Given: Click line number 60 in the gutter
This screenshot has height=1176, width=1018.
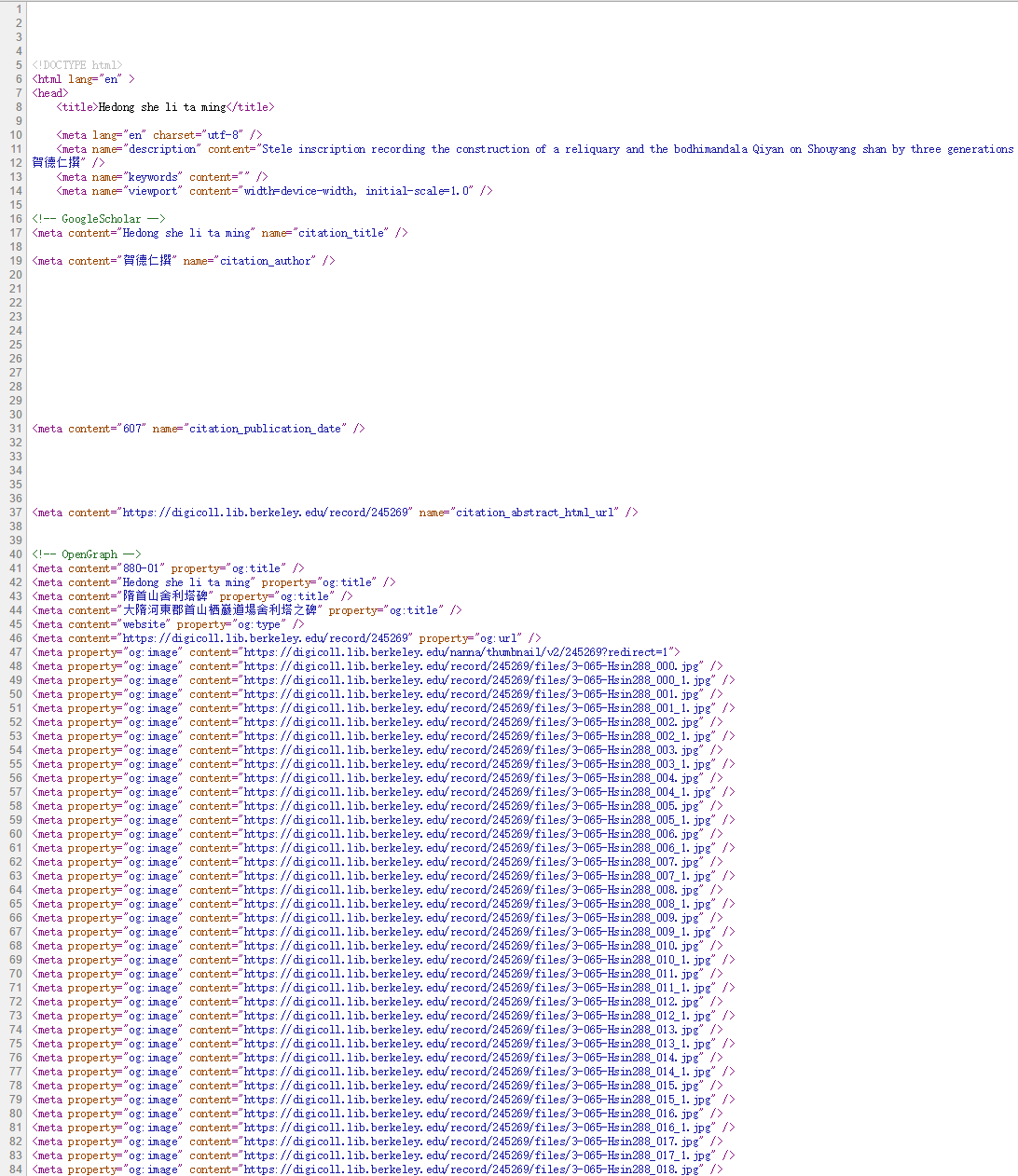Looking at the screenshot, I should tap(15, 834).
